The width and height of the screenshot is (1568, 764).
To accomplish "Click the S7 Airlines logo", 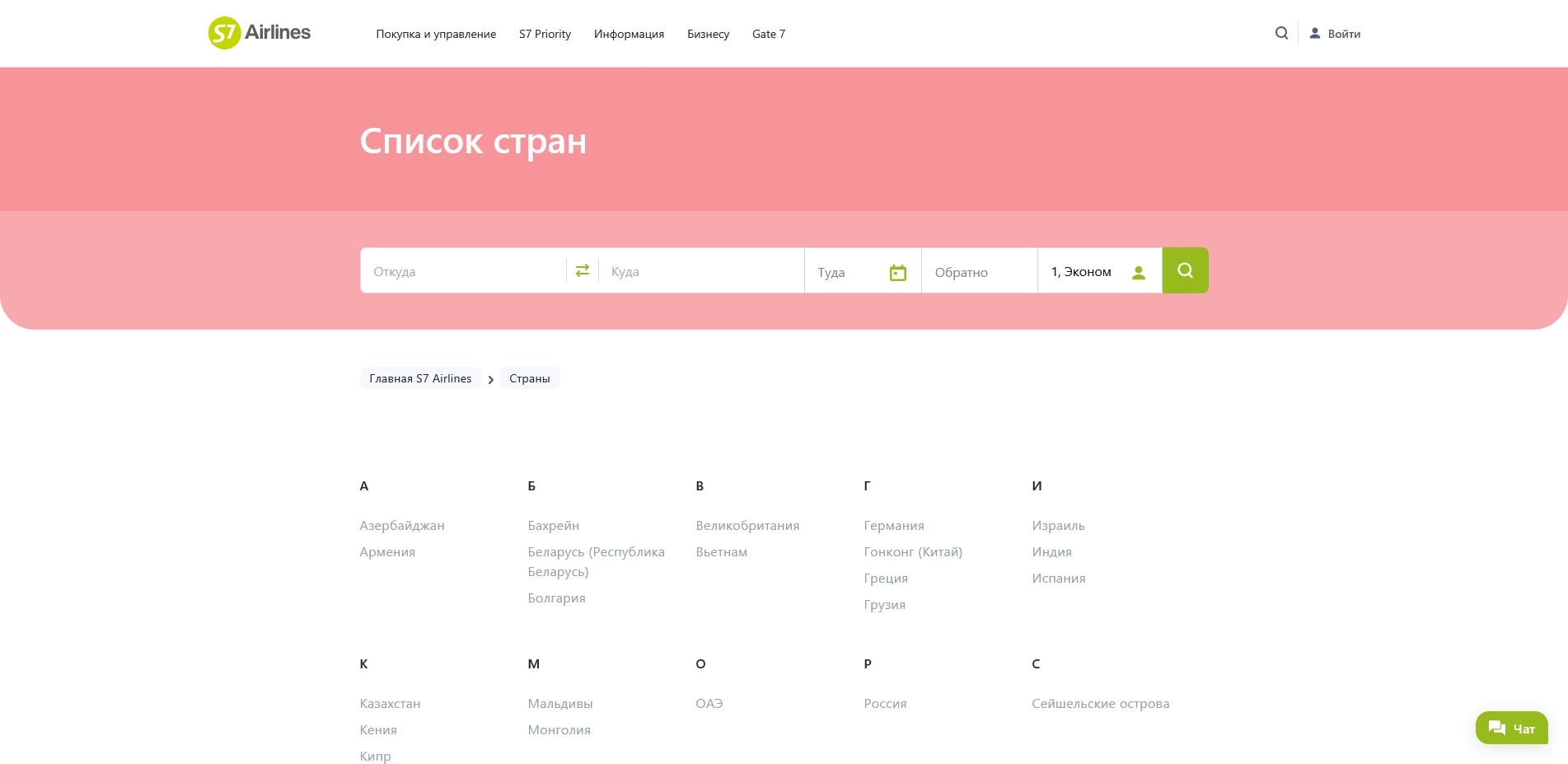I will [x=259, y=33].
